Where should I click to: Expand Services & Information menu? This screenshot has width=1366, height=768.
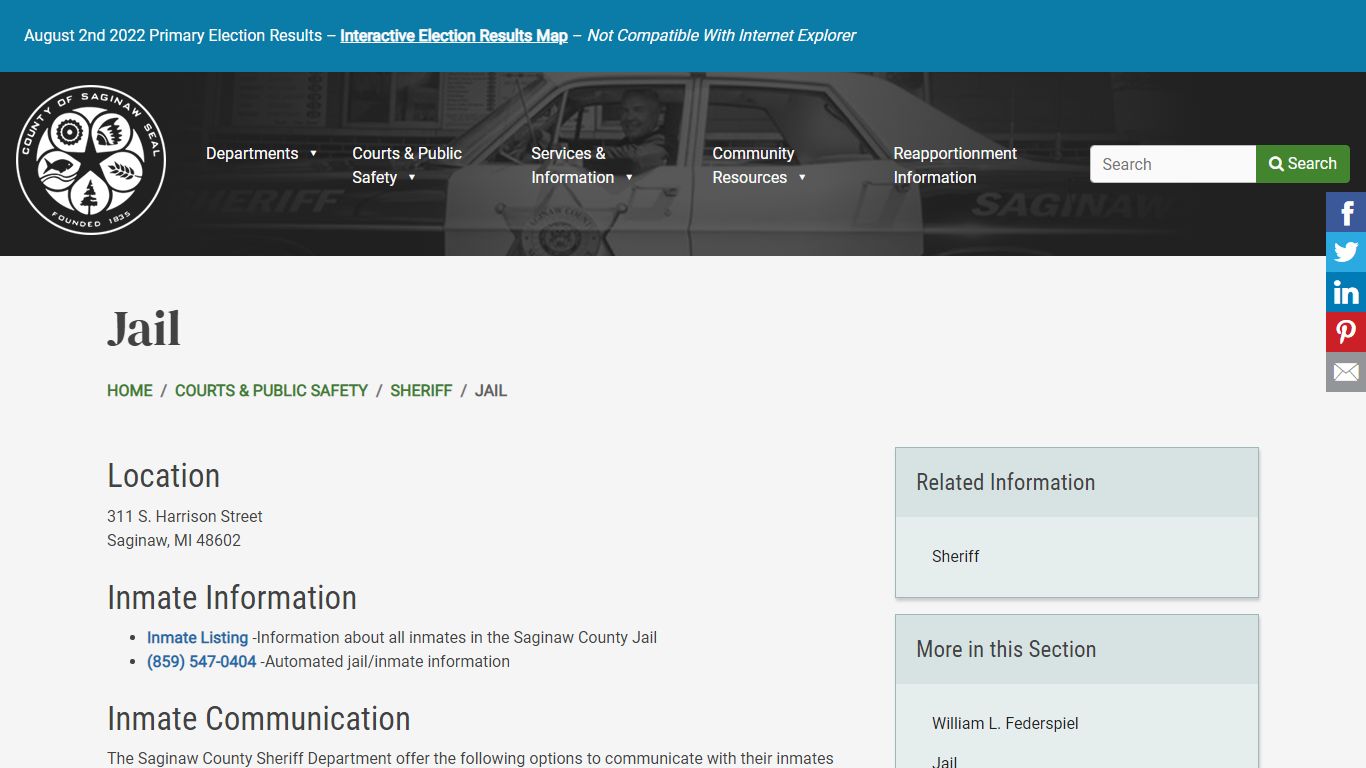tap(582, 165)
